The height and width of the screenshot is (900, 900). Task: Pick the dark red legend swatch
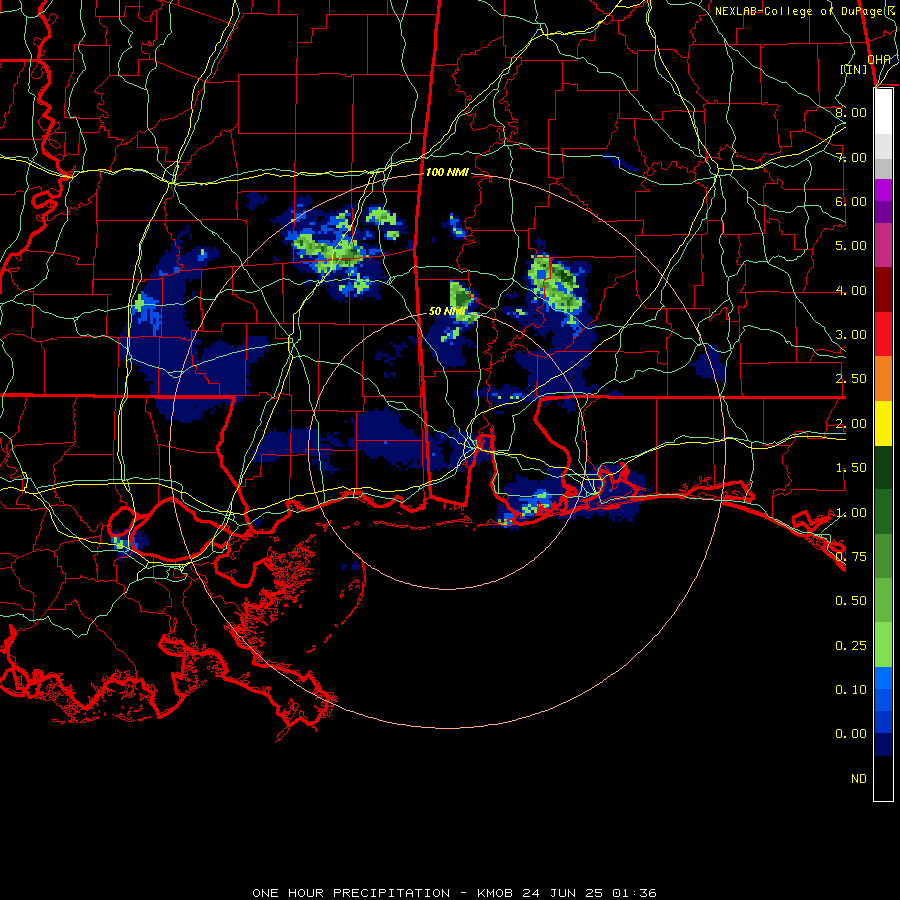[x=883, y=290]
